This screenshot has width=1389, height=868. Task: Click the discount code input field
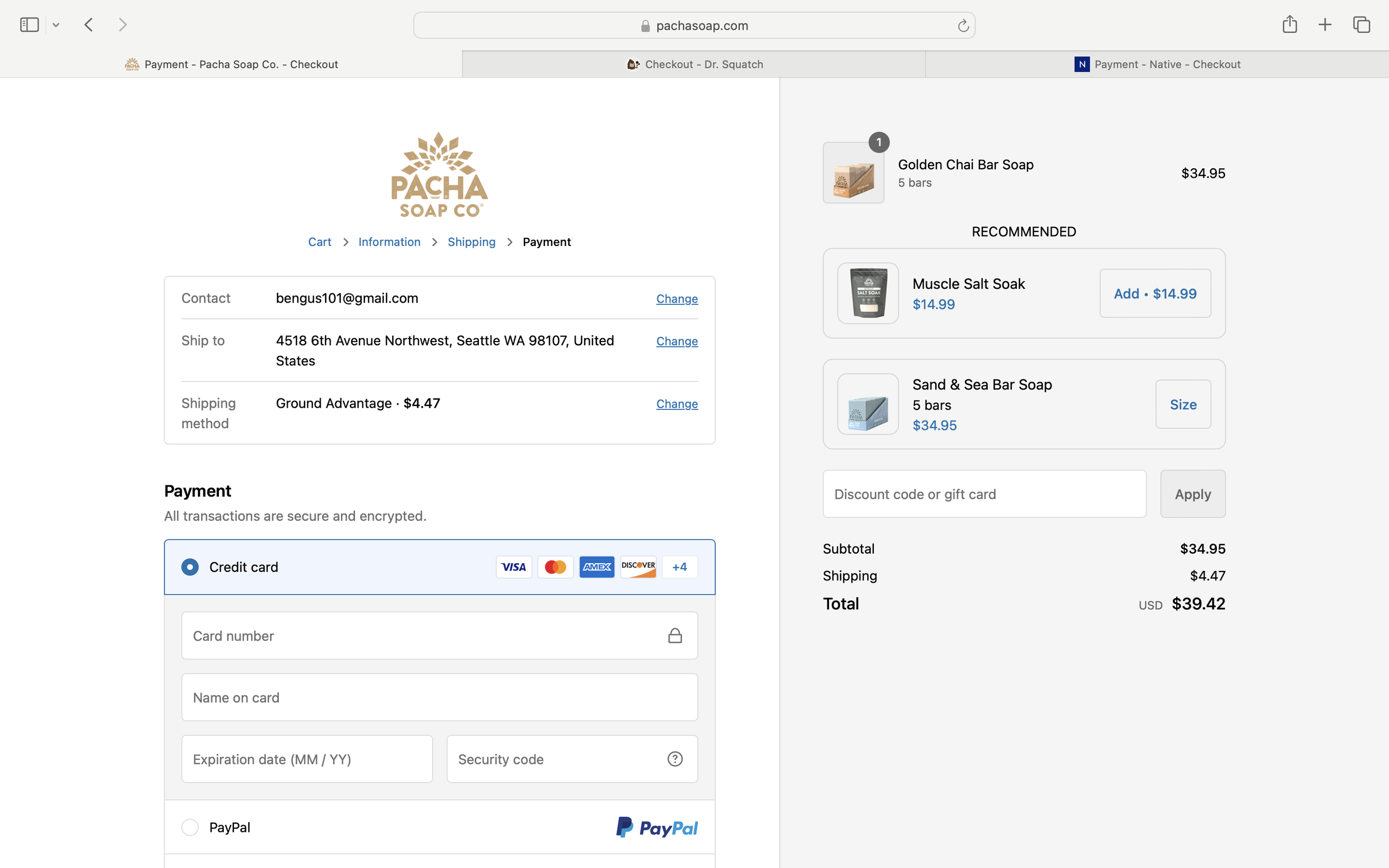[x=983, y=494]
